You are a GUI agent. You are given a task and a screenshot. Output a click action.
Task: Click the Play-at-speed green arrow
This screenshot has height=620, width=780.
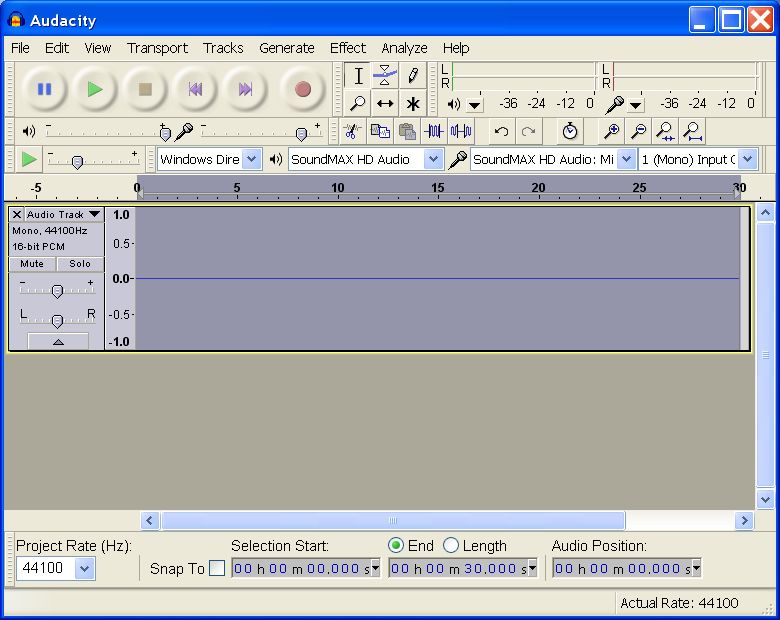(x=29, y=160)
